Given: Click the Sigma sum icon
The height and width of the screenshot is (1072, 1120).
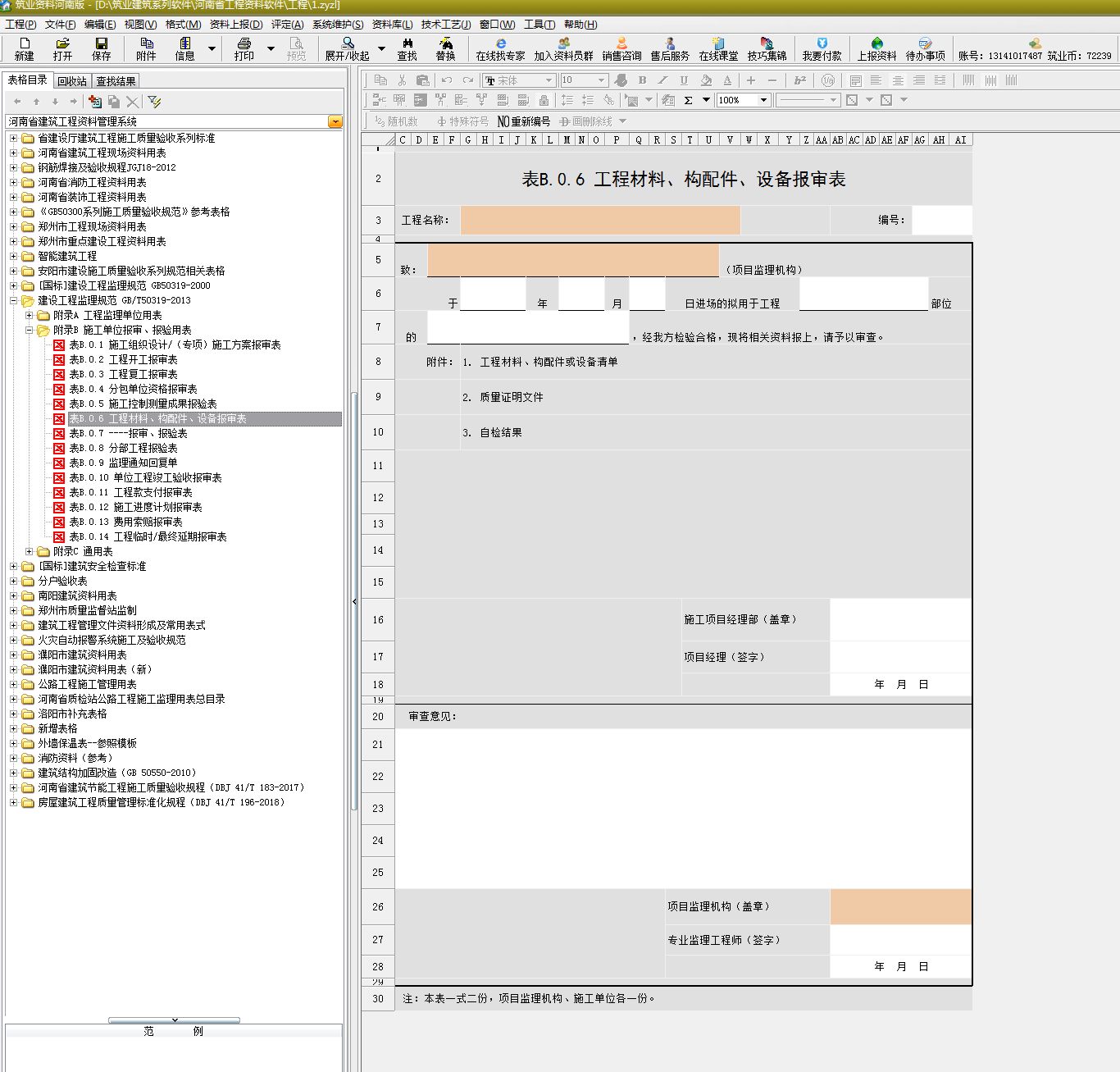Looking at the screenshot, I should click(688, 100).
